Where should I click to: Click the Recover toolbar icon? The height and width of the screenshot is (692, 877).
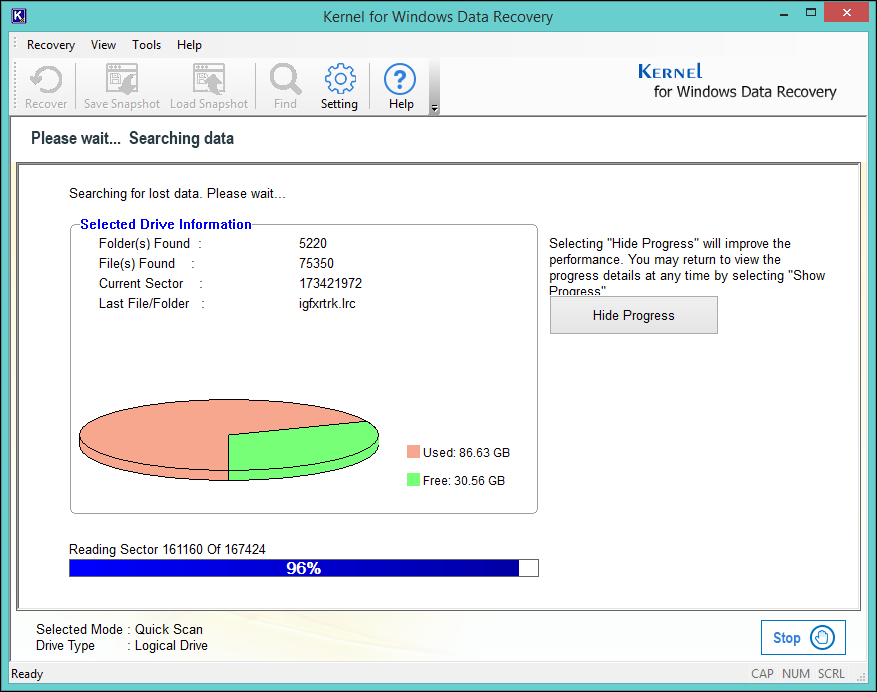point(46,86)
